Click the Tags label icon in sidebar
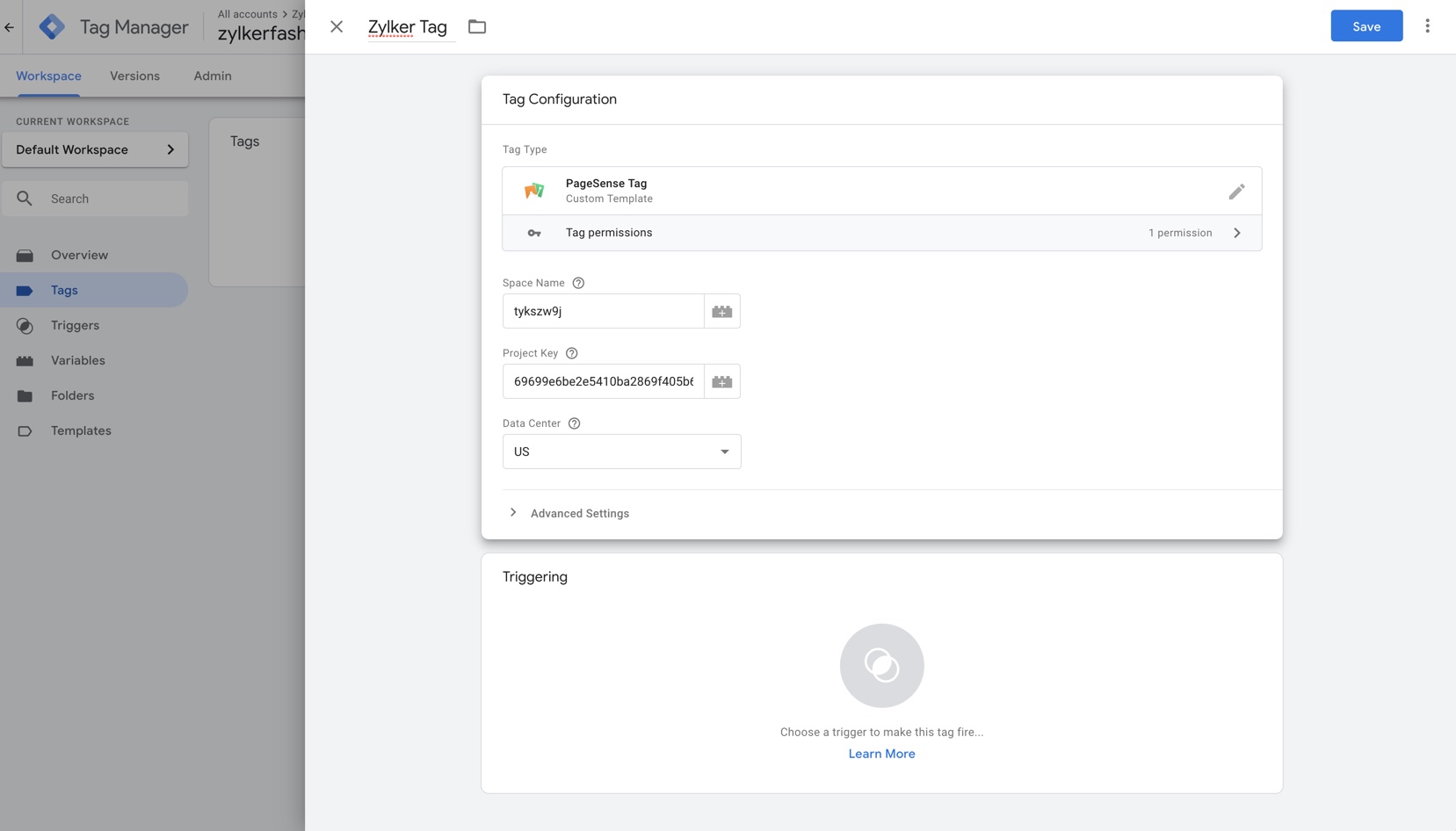Image resolution: width=1456 pixels, height=831 pixels. (x=25, y=291)
